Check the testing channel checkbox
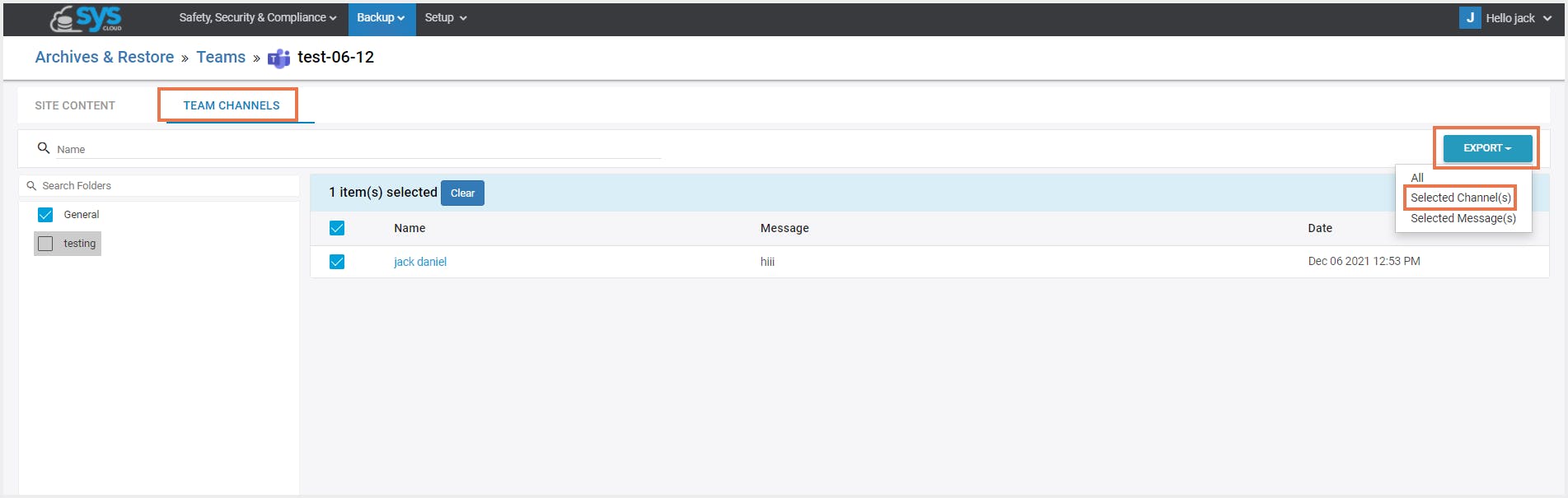Image resolution: width=1568 pixels, height=498 pixels. click(x=45, y=244)
